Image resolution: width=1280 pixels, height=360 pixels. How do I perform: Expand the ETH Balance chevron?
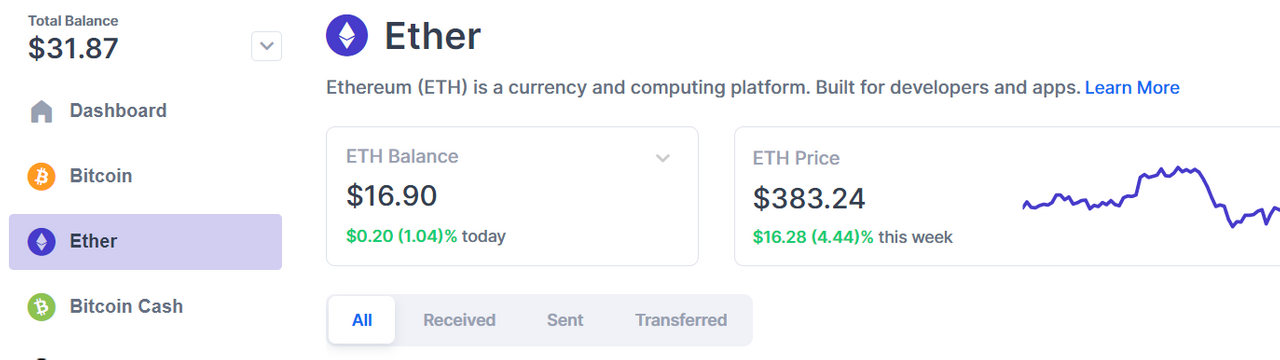[662, 158]
